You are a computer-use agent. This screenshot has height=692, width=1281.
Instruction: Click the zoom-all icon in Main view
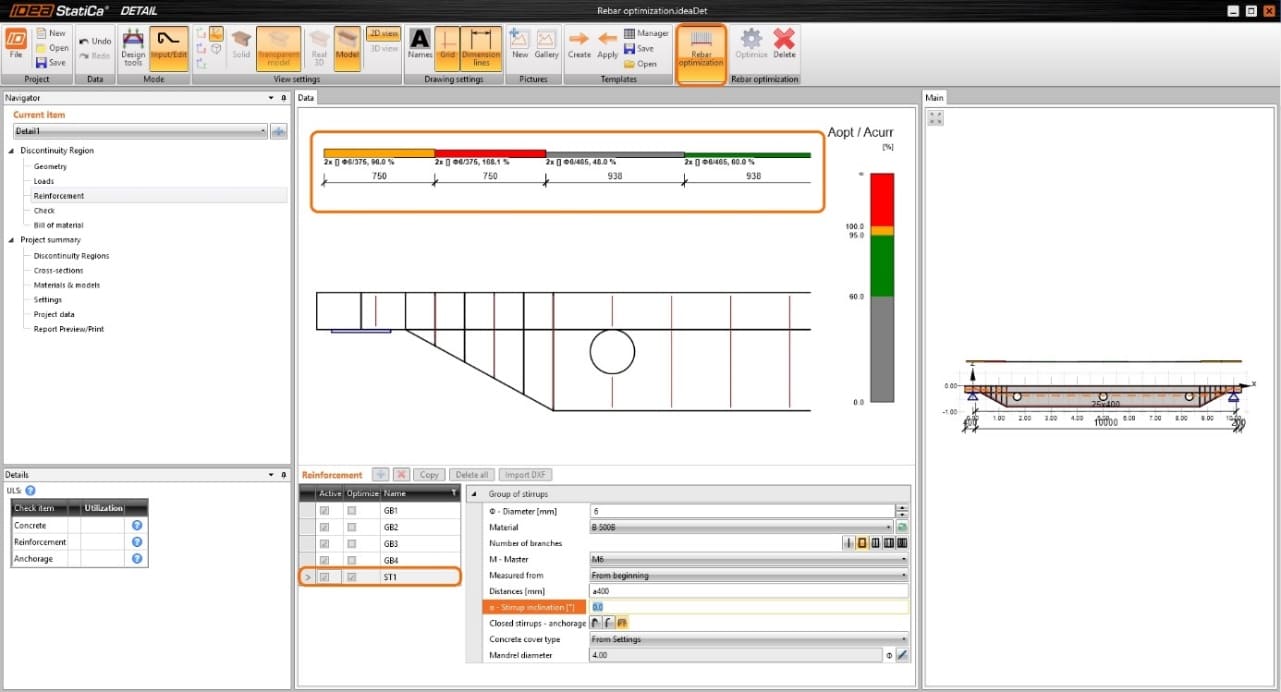936,117
